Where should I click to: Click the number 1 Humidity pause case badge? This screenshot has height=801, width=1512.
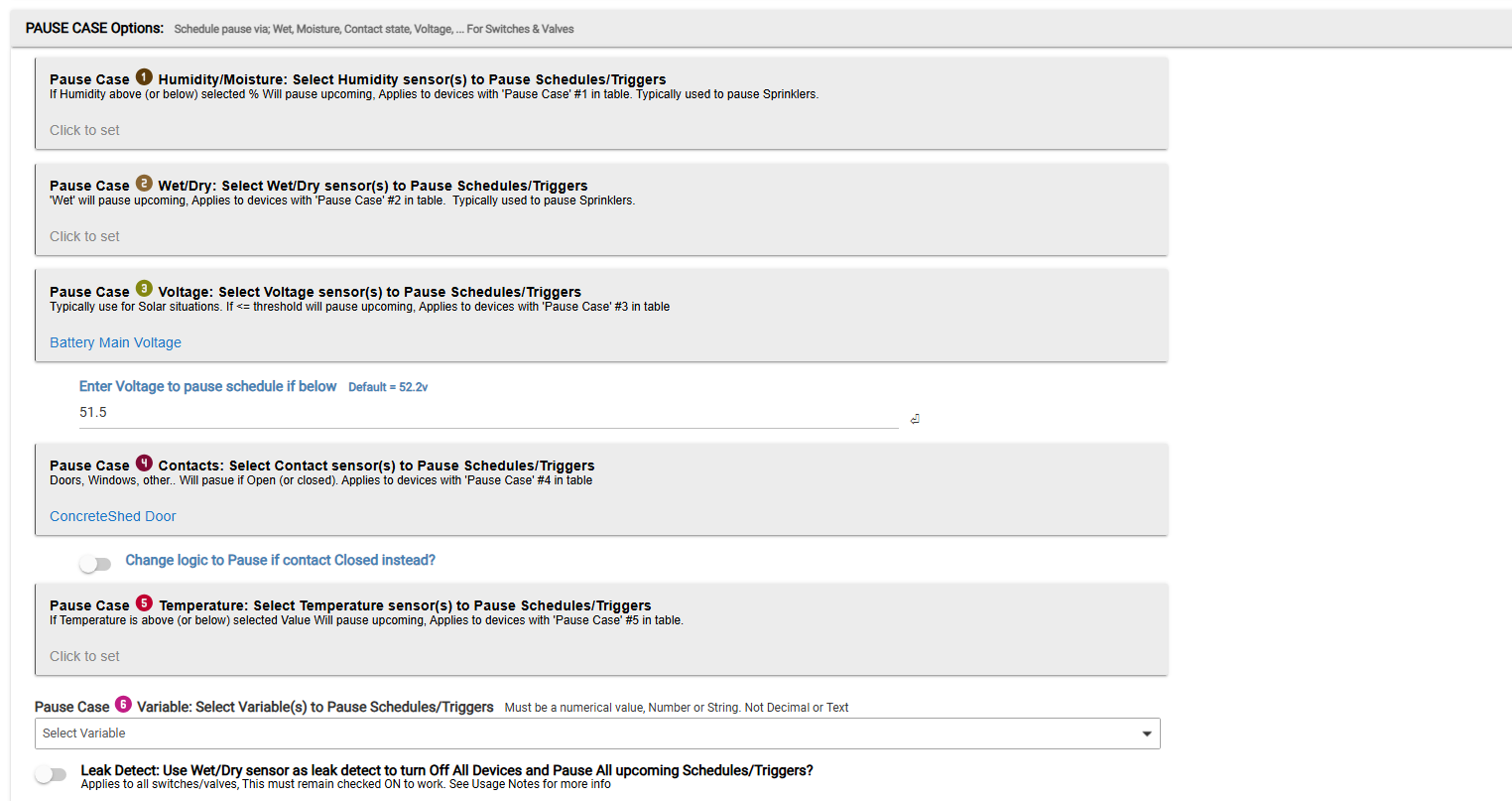click(x=144, y=77)
